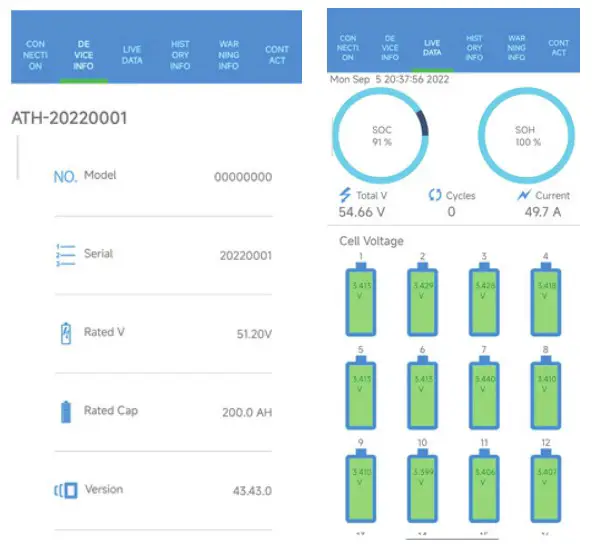Viewport: 592px width, 547px height.
Task: Open CONTACT tab in right screen
Action: 558,48
